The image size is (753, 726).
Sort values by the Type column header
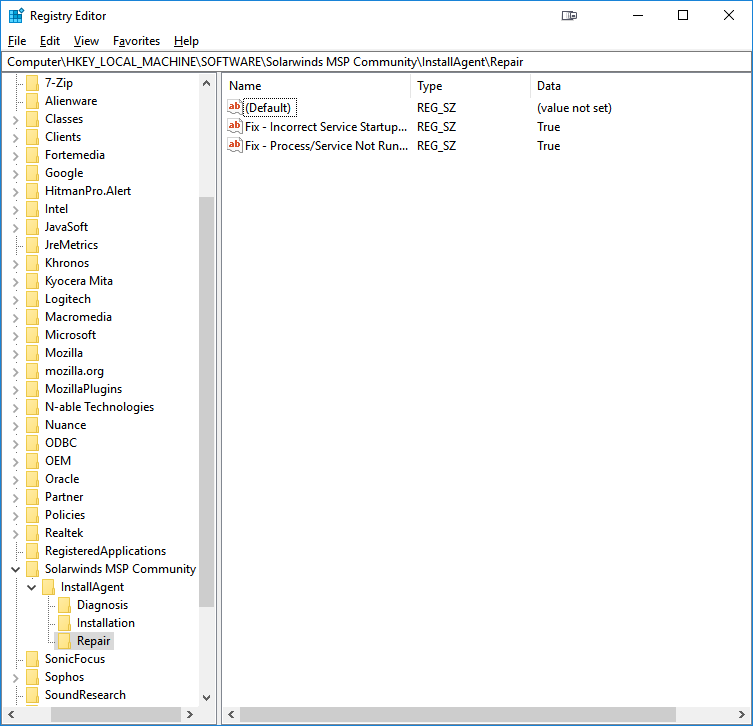pyautogui.click(x=470, y=86)
